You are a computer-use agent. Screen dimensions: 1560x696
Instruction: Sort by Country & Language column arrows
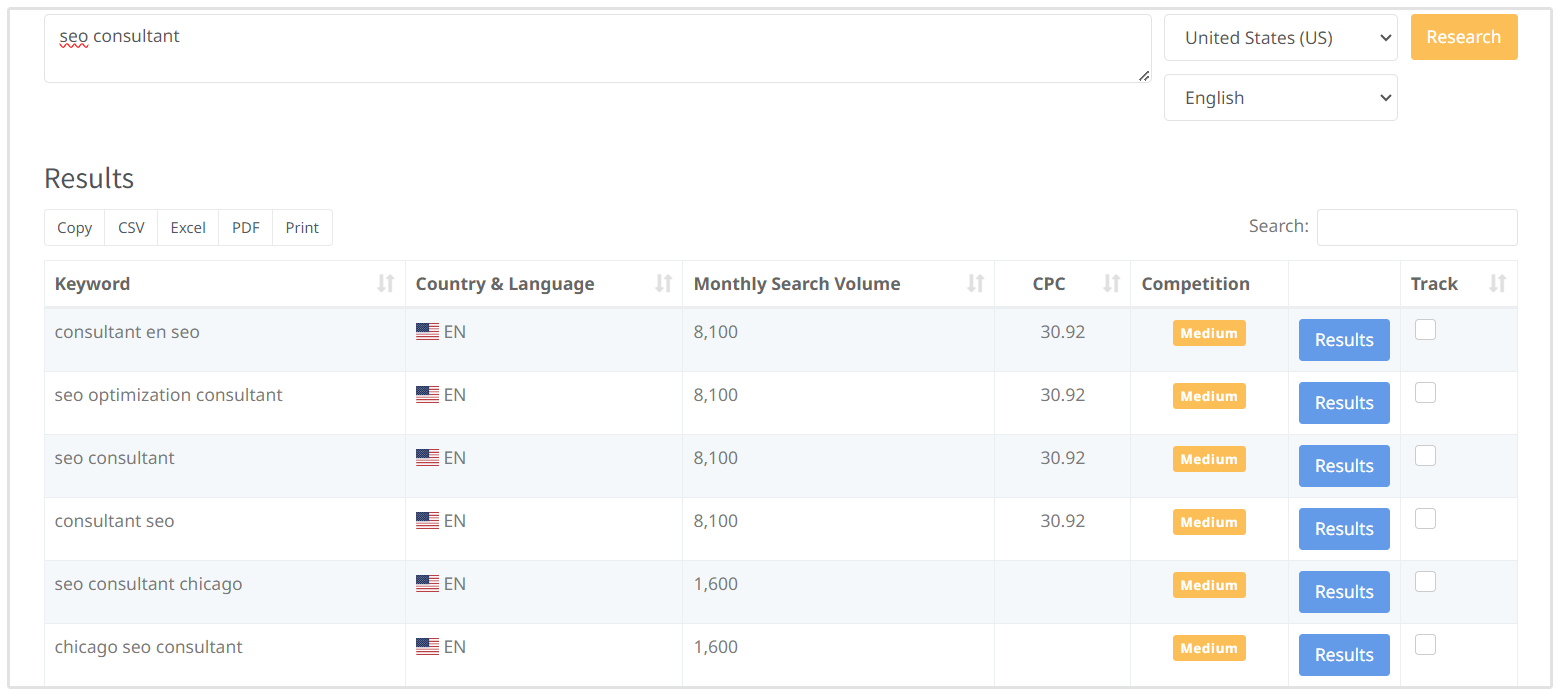(x=663, y=284)
